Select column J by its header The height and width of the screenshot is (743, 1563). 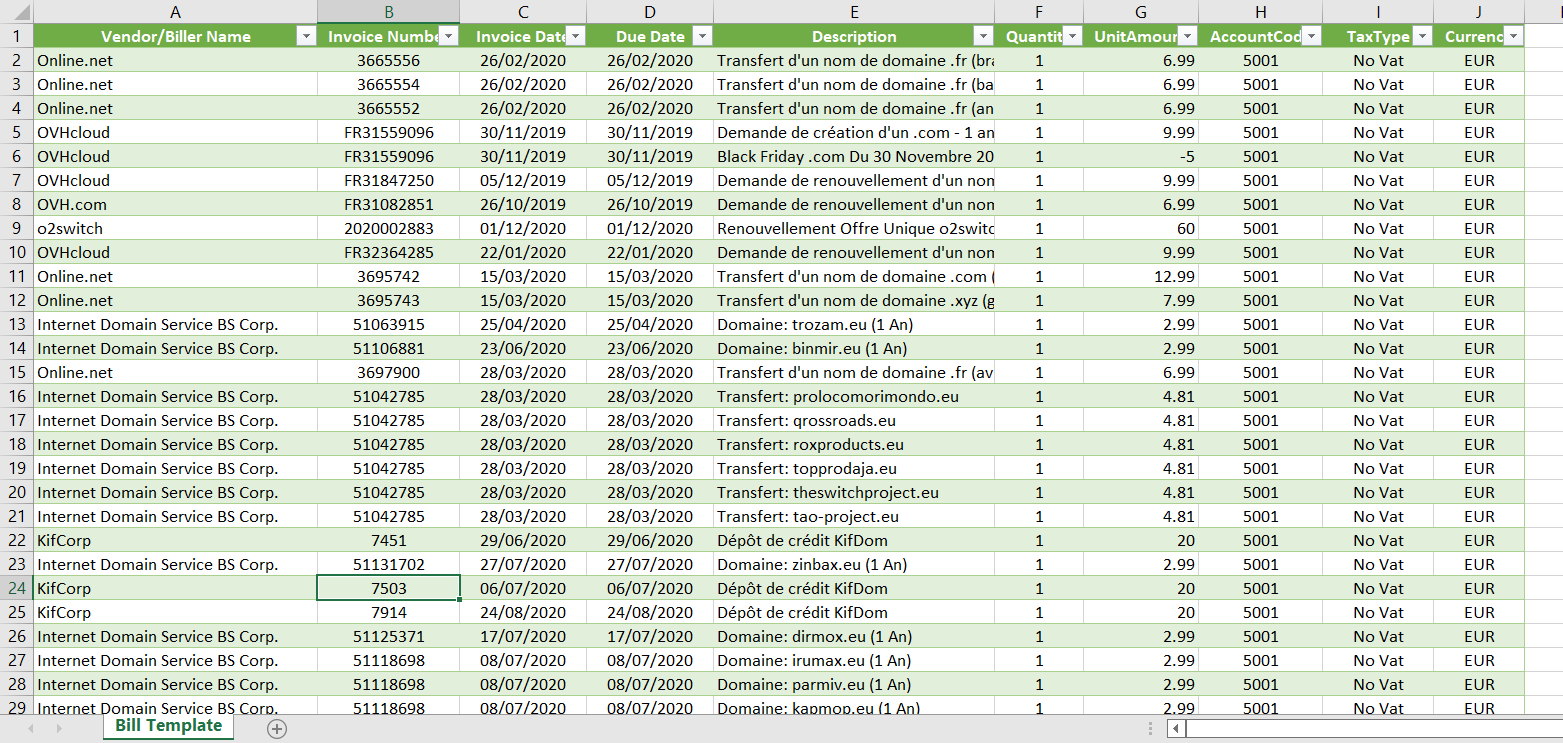point(1479,12)
